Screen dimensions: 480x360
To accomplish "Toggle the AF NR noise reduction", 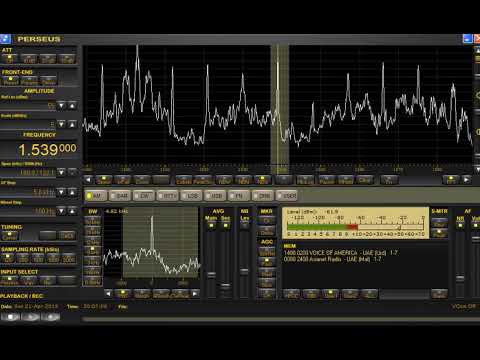I will 460,225.
